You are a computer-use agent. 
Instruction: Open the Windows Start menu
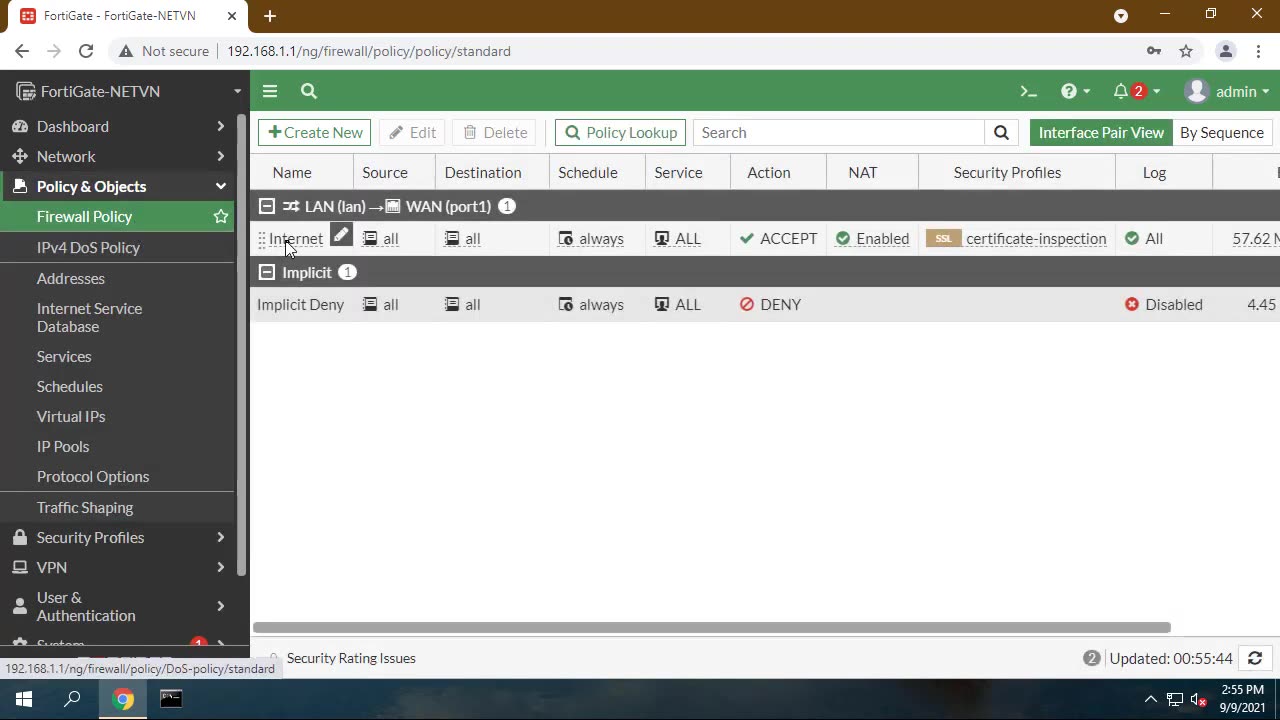point(24,699)
